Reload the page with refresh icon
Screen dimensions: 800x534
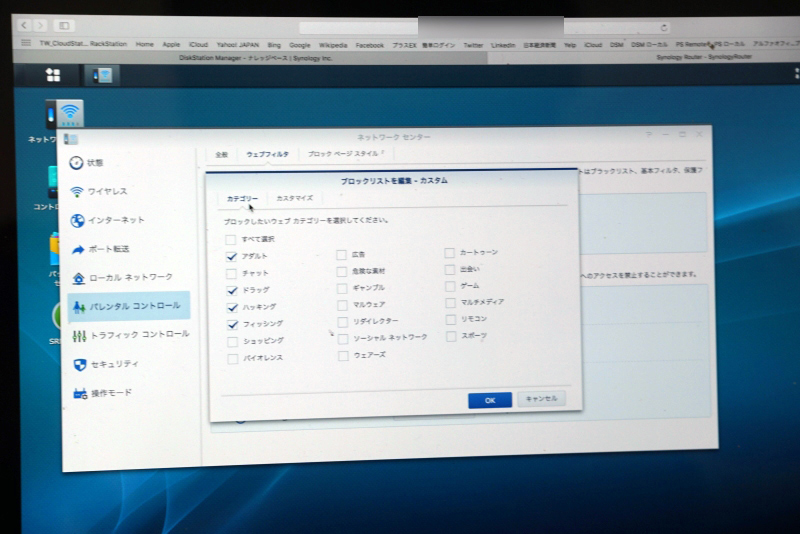click(663, 28)
